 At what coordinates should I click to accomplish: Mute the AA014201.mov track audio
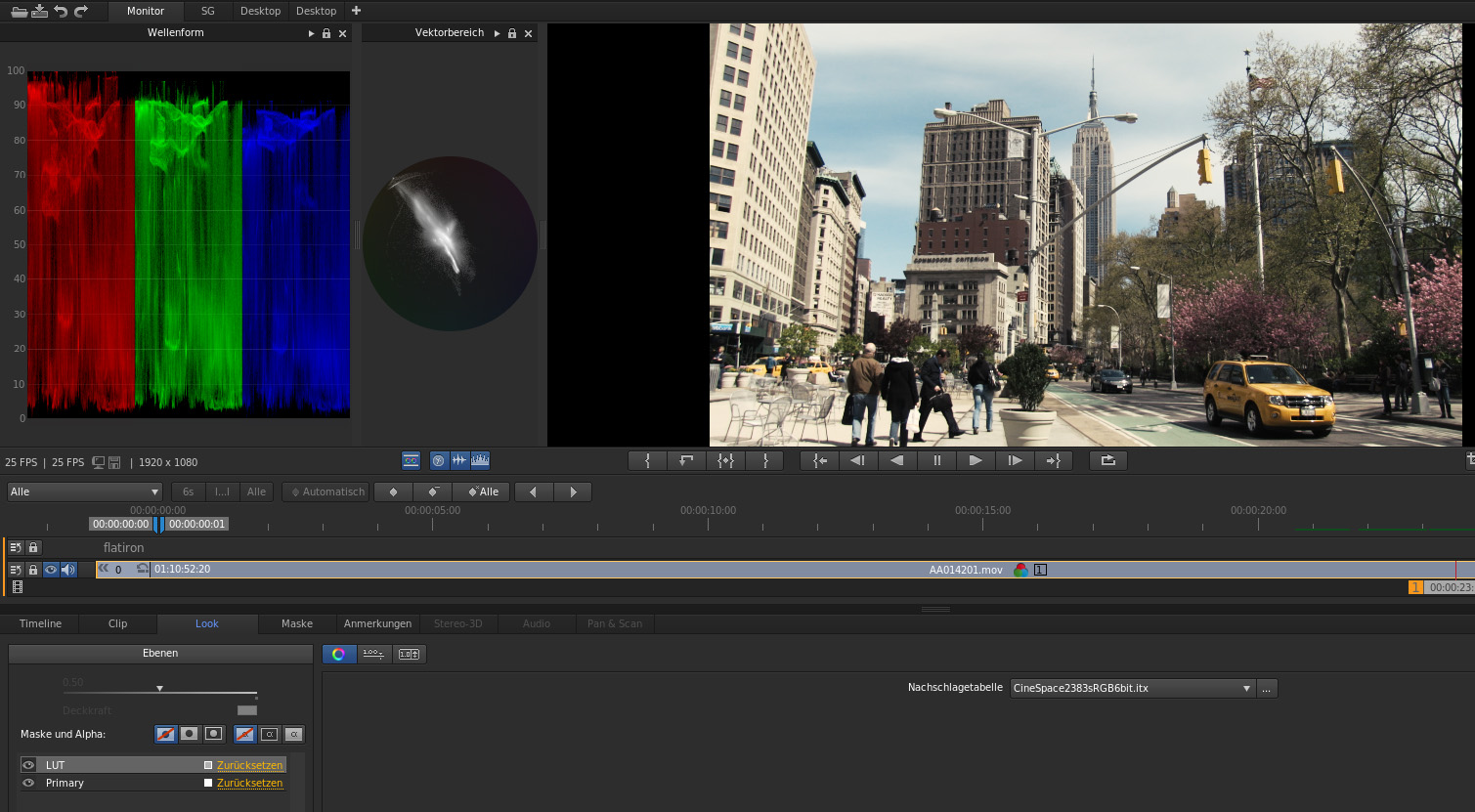point(67,570)
